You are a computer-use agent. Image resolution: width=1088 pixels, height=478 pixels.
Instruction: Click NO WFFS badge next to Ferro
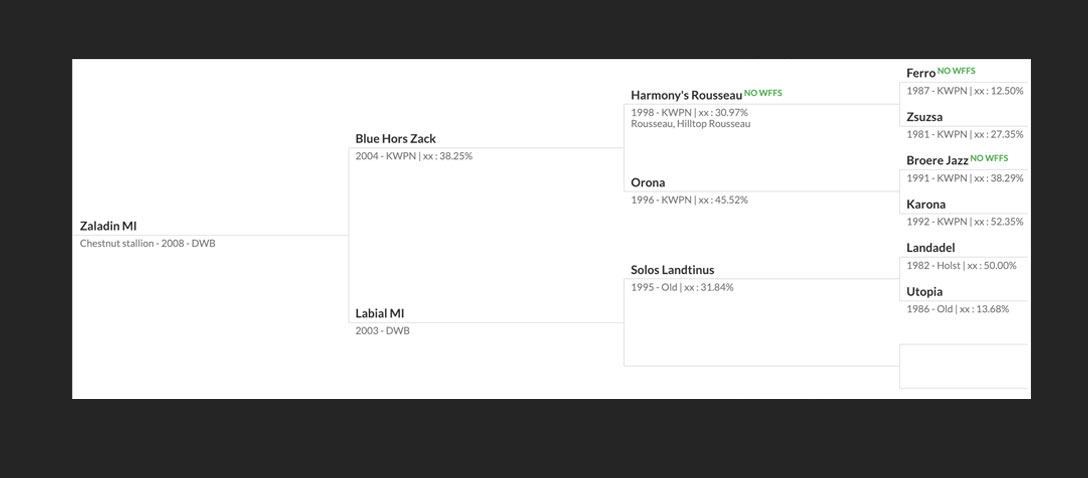[956, 70]
